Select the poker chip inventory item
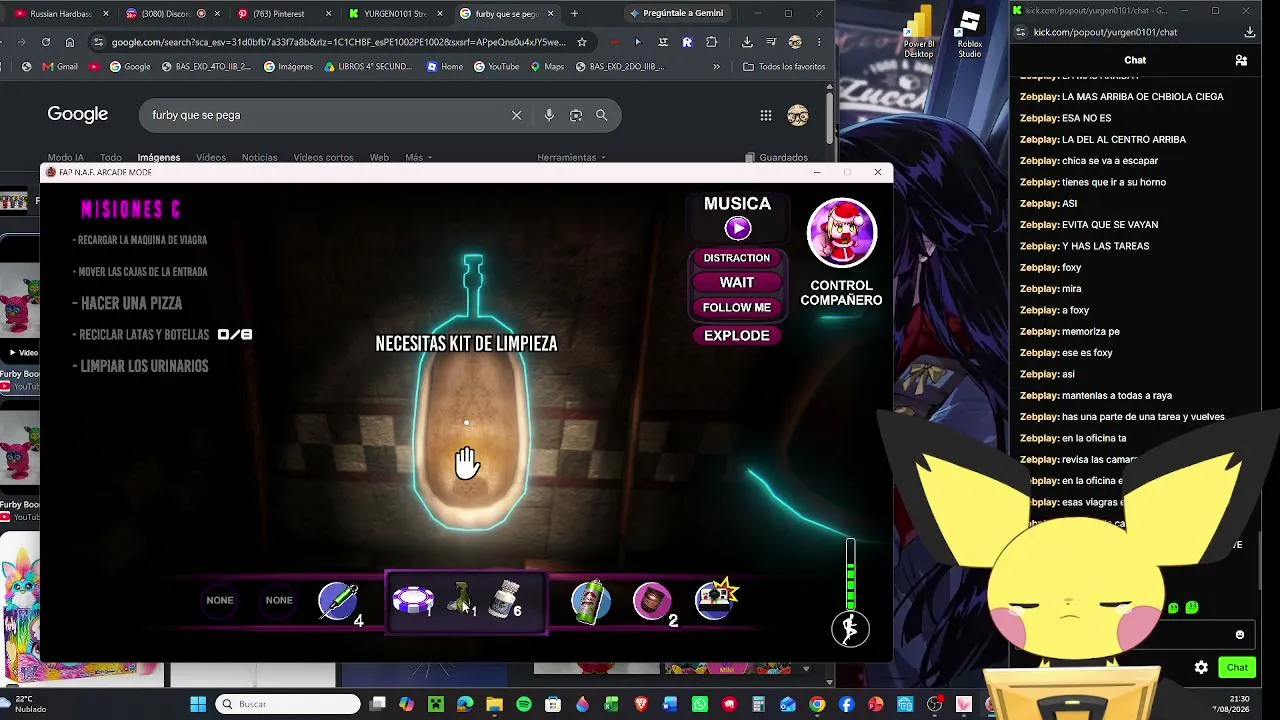 pyautogui.click(x=413, y=601)
